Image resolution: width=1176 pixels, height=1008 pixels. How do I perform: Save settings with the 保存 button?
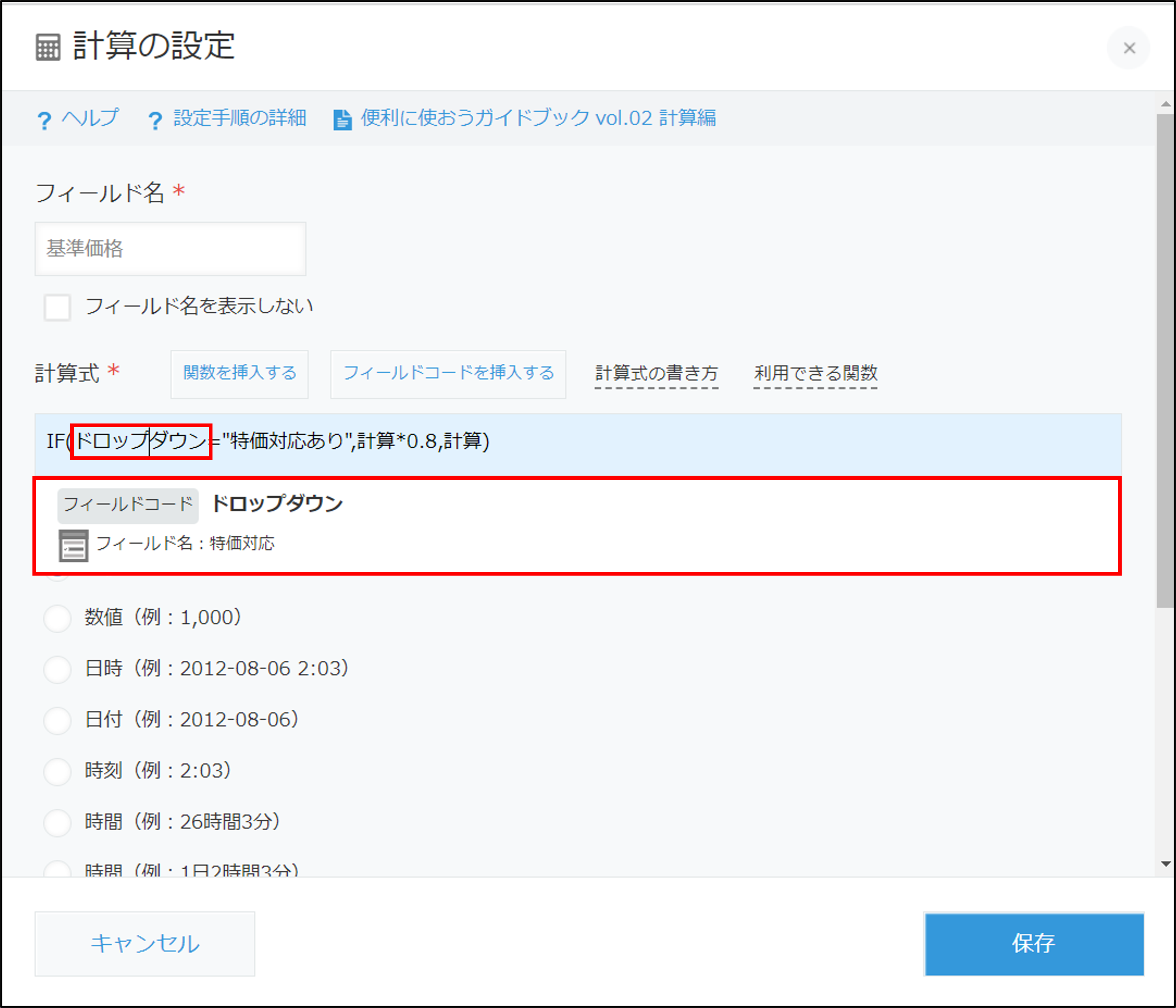[1034, 944]
